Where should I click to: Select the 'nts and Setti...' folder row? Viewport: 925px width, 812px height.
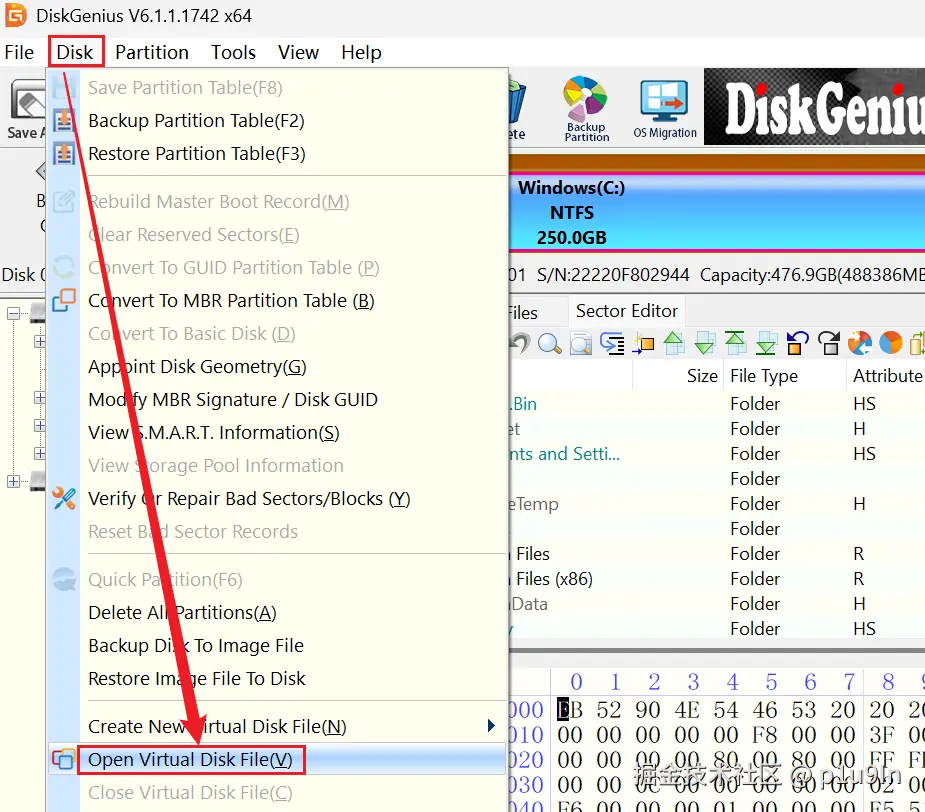pos(717,454)
